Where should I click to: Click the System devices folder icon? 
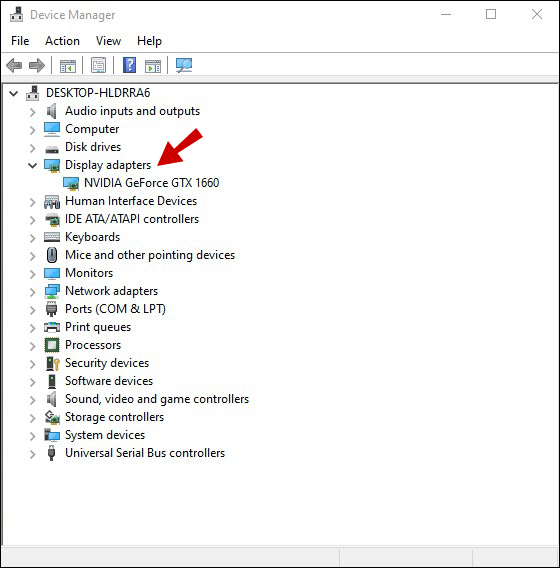[52, 435]
